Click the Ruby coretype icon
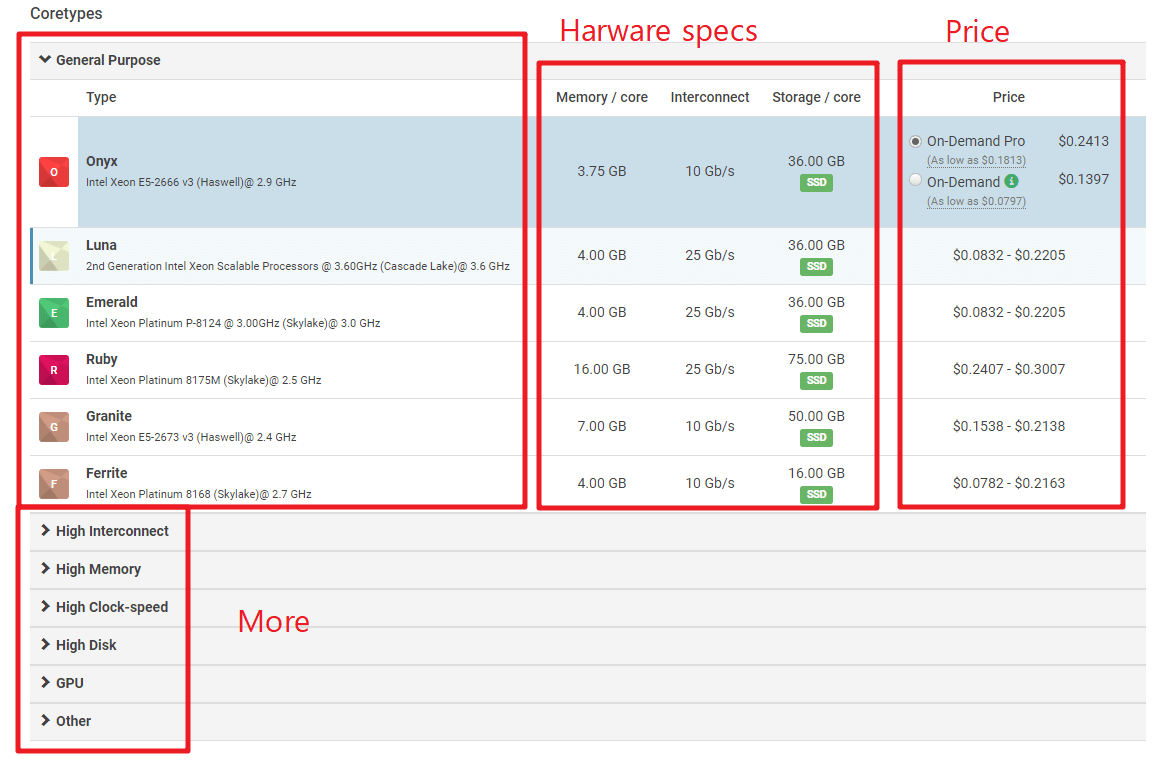The image size is (1159, 760). click(54, 370)
